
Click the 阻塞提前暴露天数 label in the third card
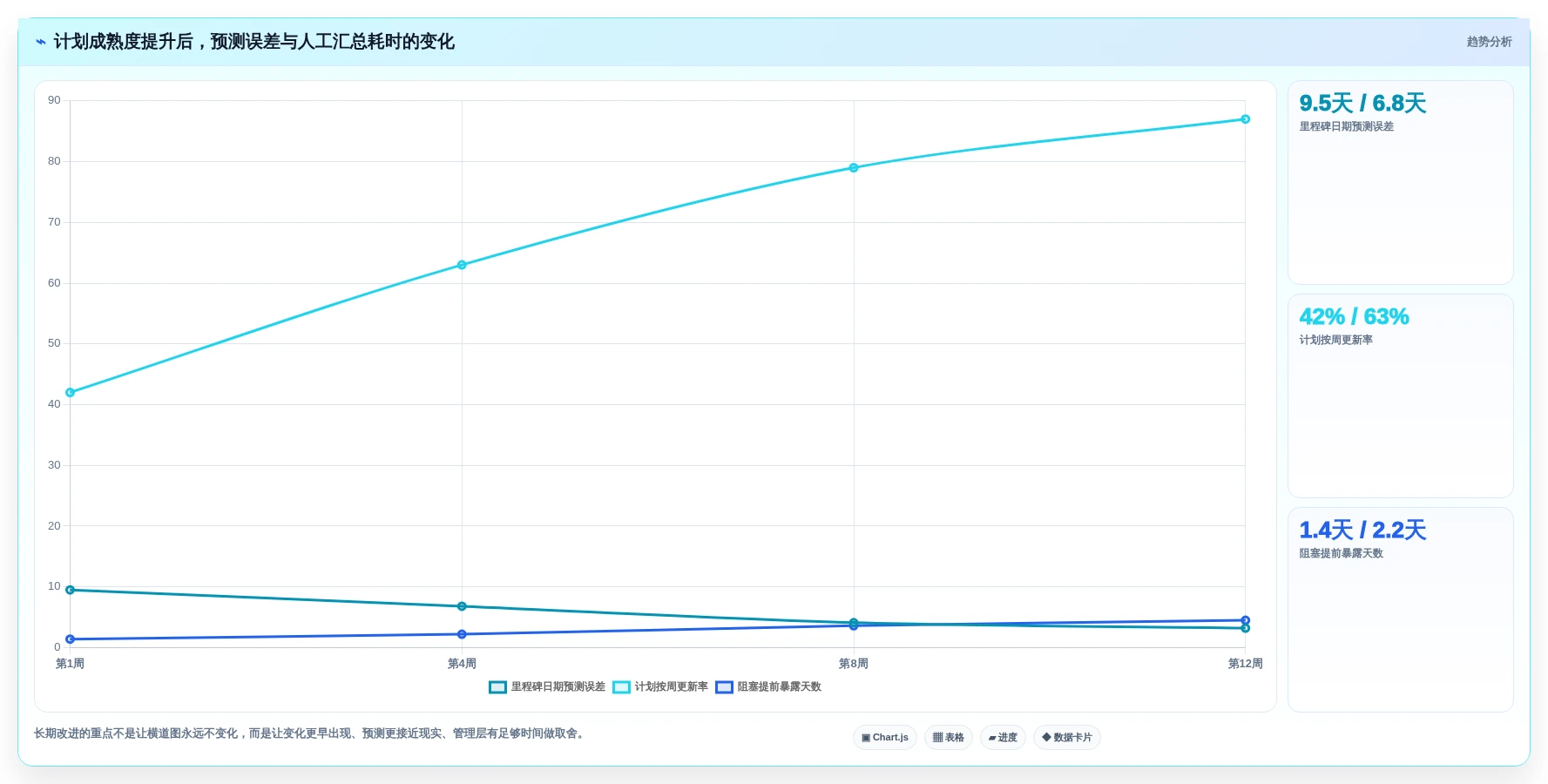click(1342, 553)
